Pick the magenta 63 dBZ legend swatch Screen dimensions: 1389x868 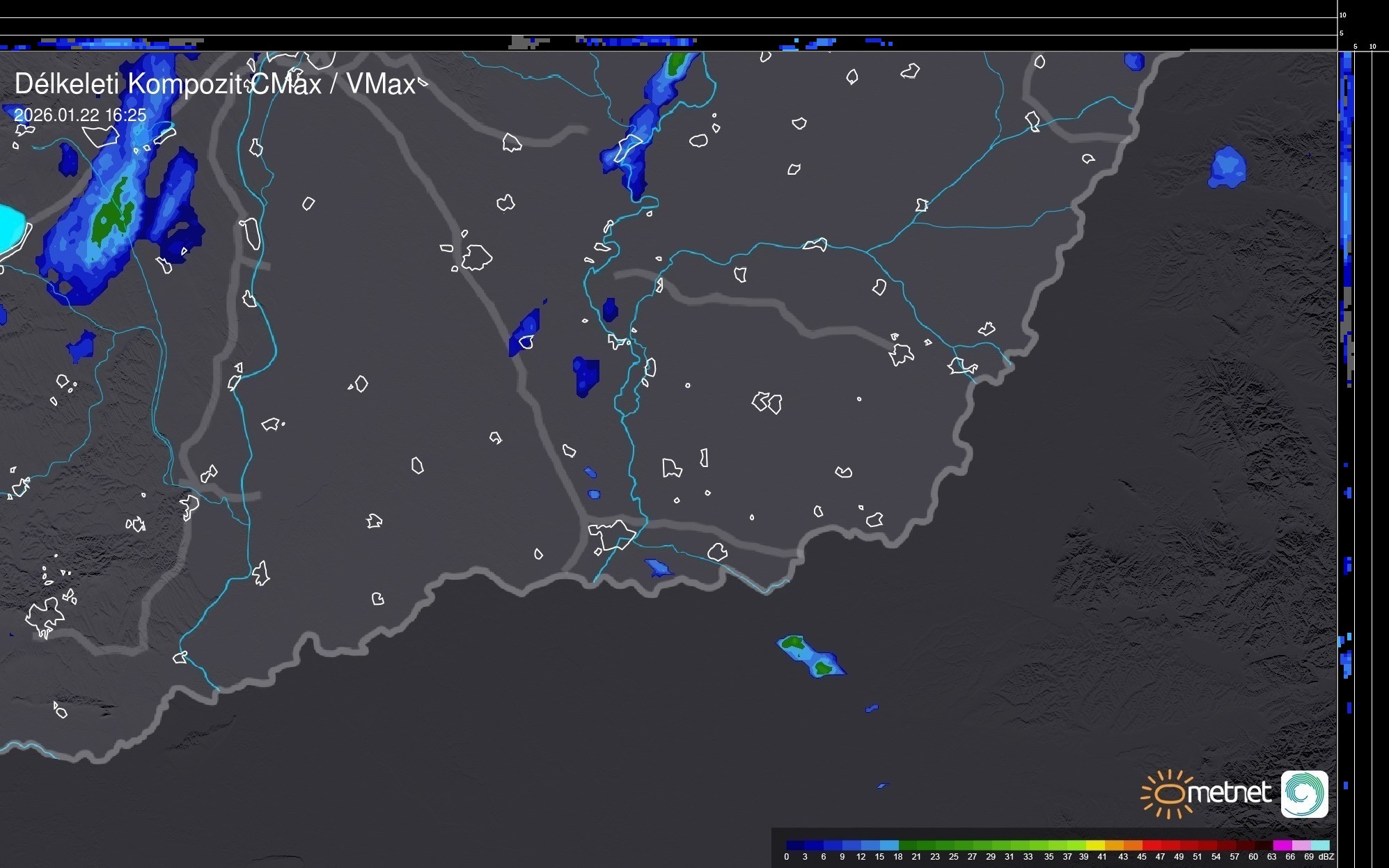1282,846
